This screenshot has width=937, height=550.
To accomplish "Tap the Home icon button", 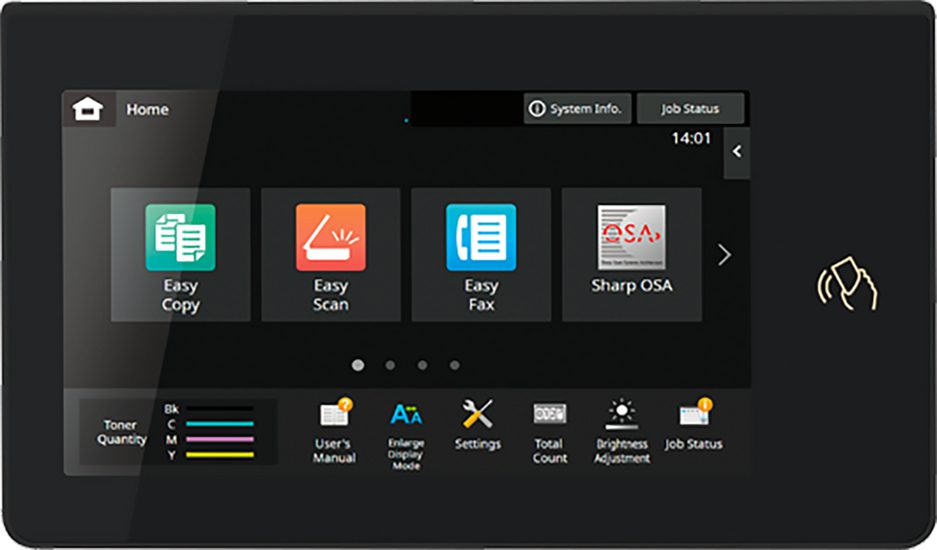I will coord(88,109).
